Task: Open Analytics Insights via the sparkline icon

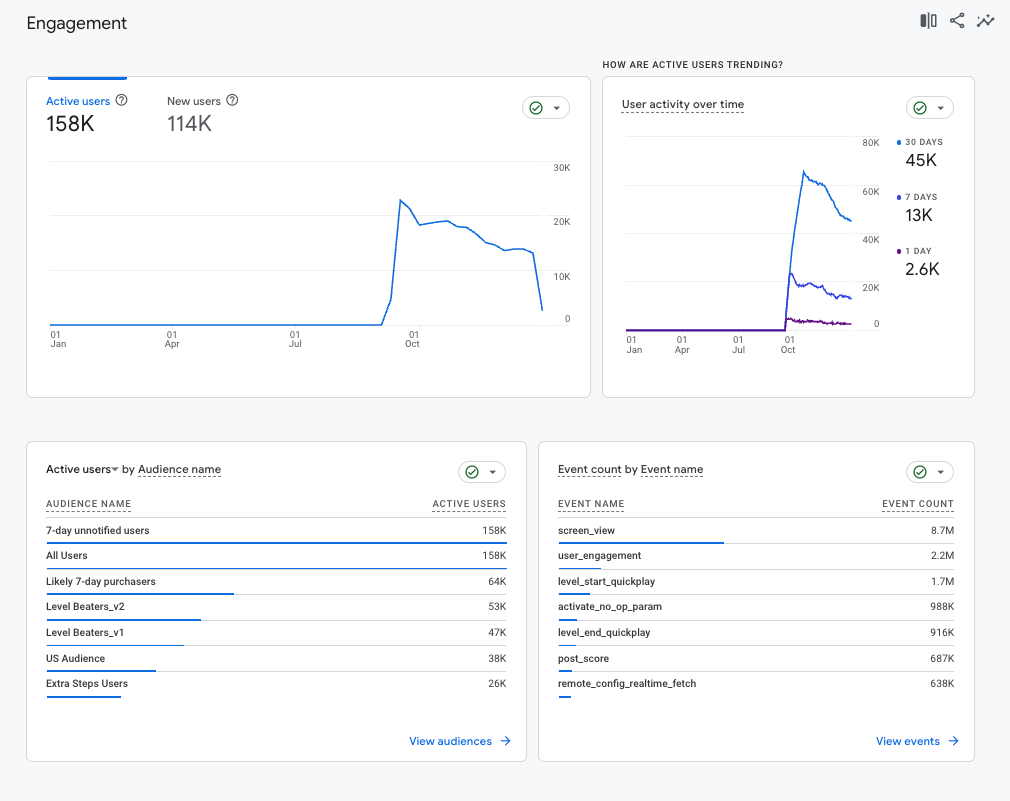Action: 986,20
